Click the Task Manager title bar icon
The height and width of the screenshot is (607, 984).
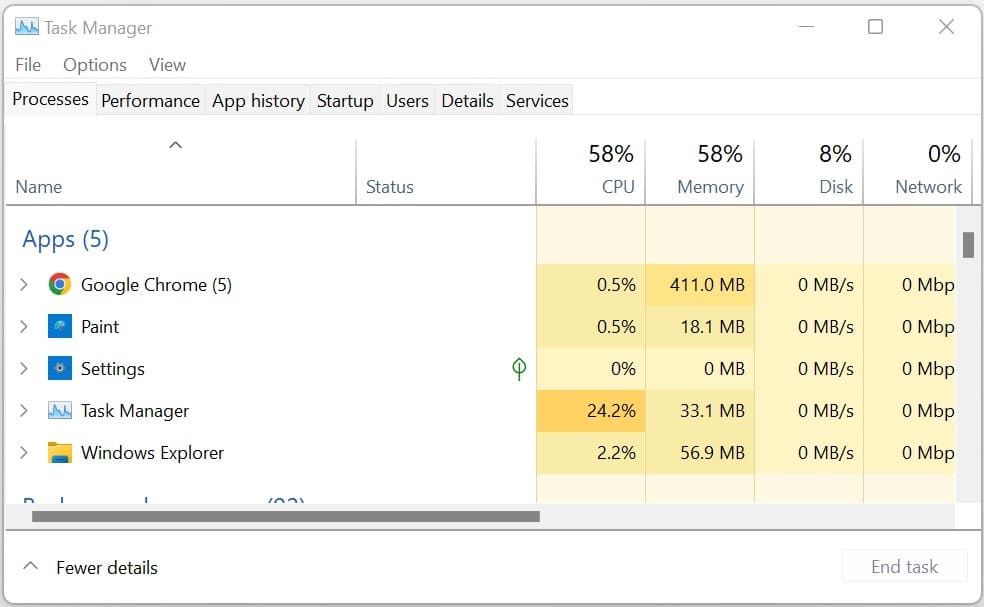pyautogui.click(x=27, y=27)
